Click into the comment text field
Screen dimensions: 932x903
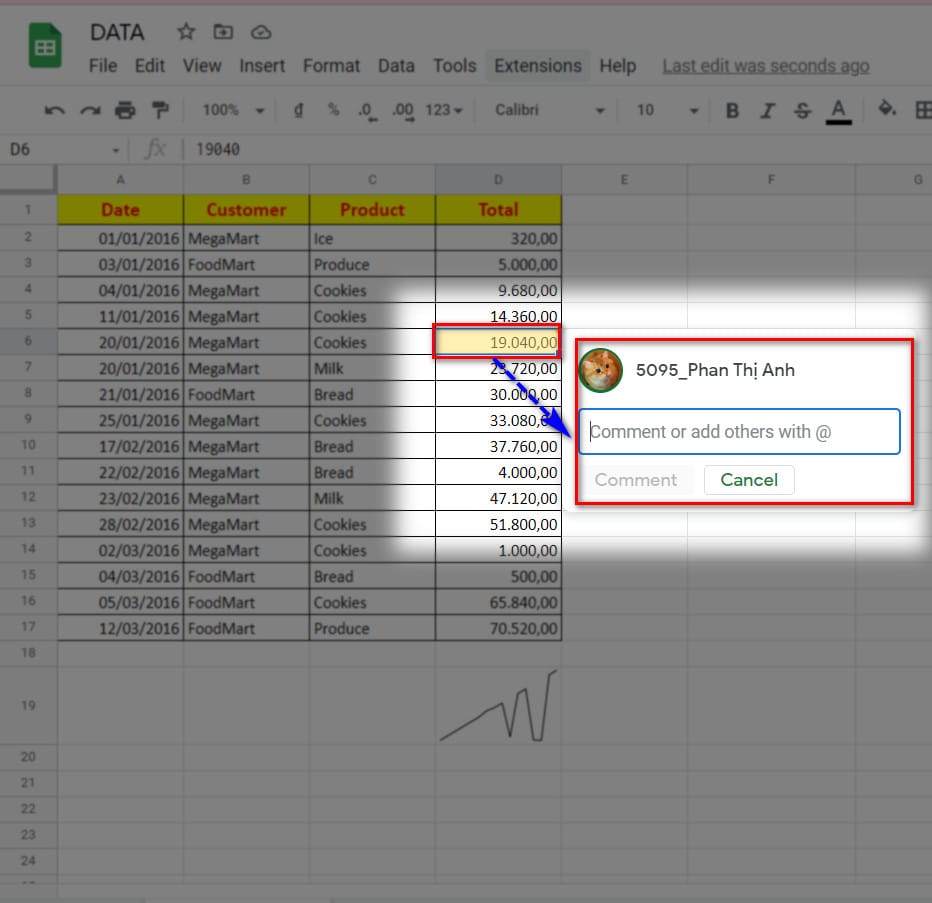click(x=739, y=432)
